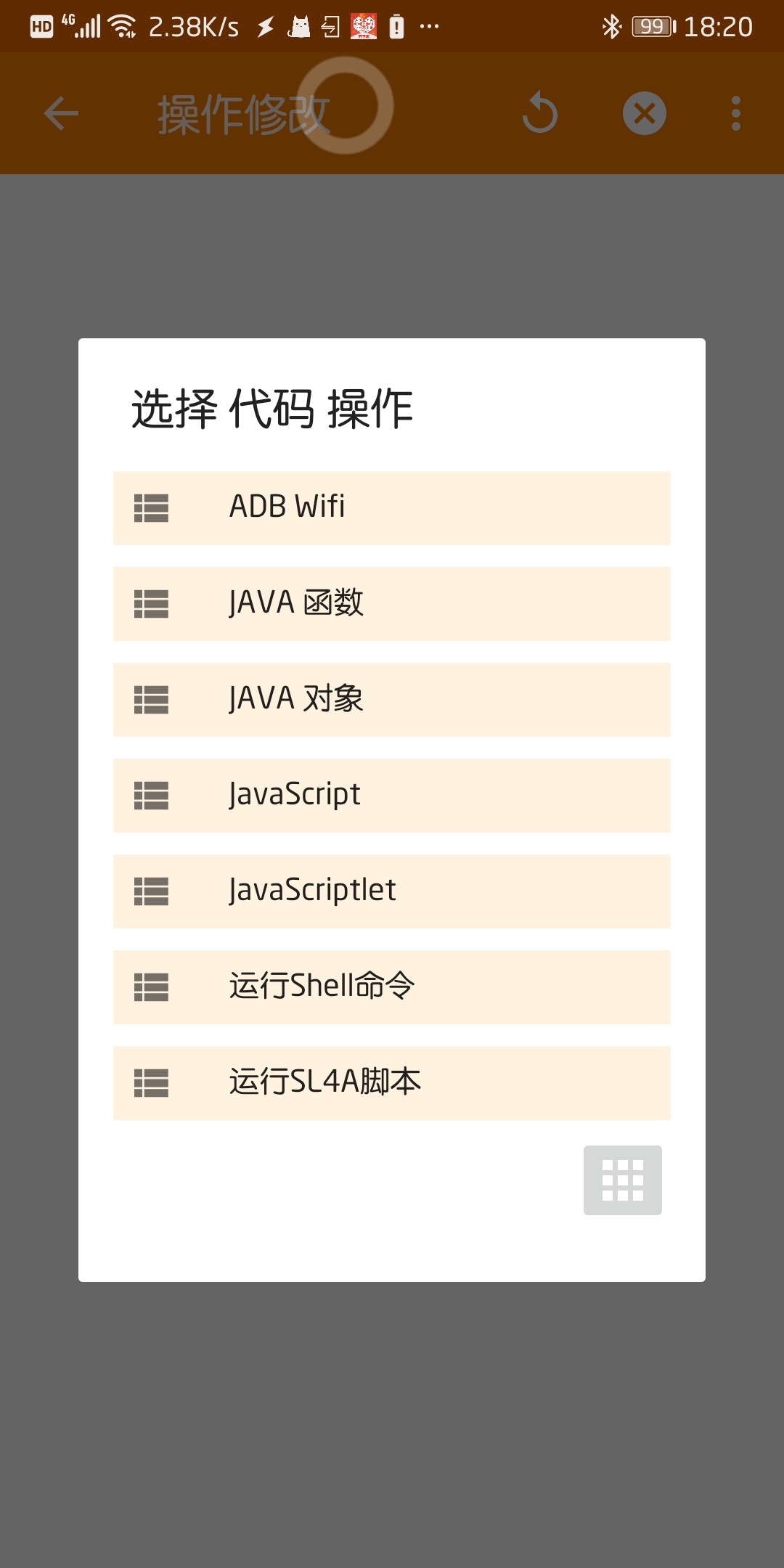Tap list icon beside 运行Shell命令

(x=151, y=987)
